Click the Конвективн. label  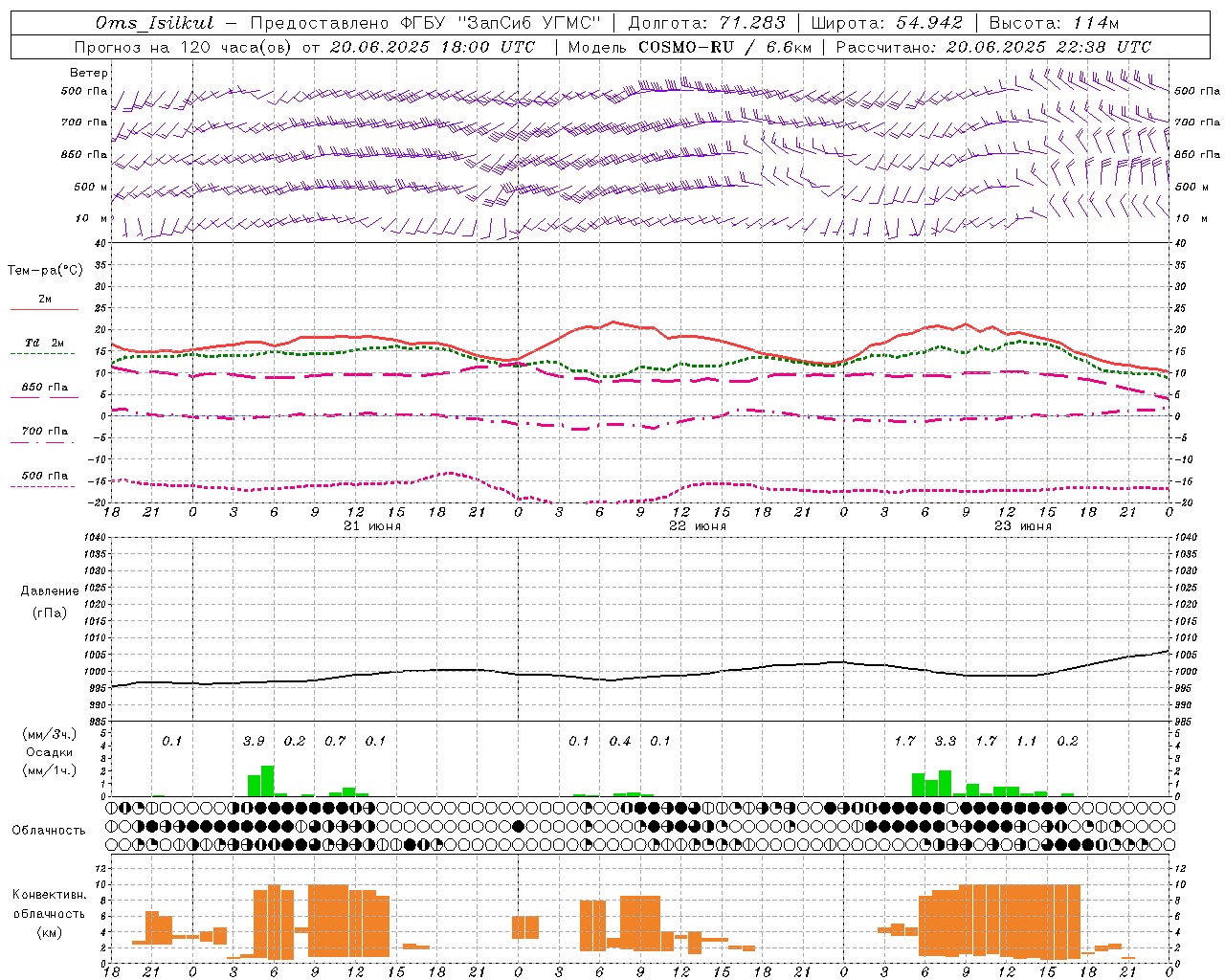(x=49, y=895)
